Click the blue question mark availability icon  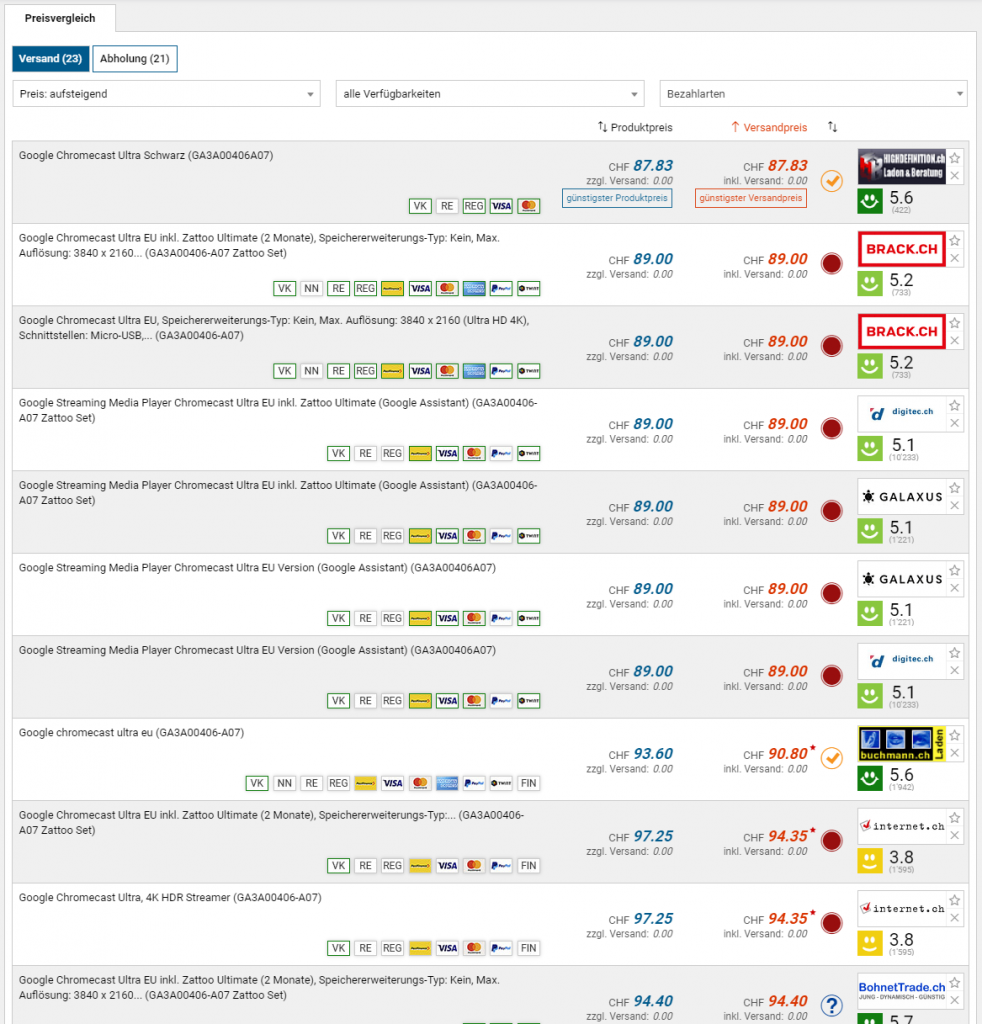coord(832,1005)
